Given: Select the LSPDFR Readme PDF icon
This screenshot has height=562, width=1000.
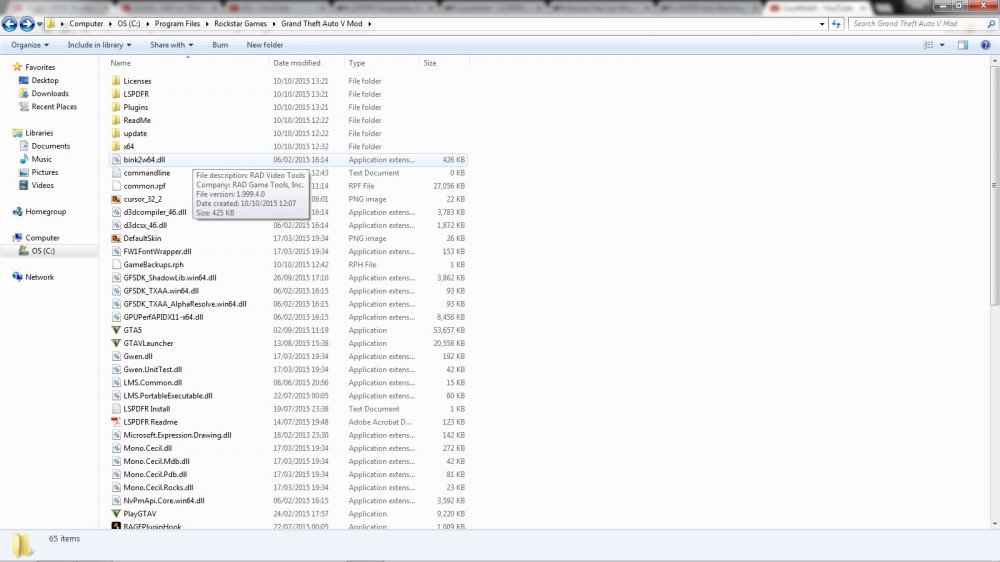Looking at the screenshot, I should [x=115, y=422].
